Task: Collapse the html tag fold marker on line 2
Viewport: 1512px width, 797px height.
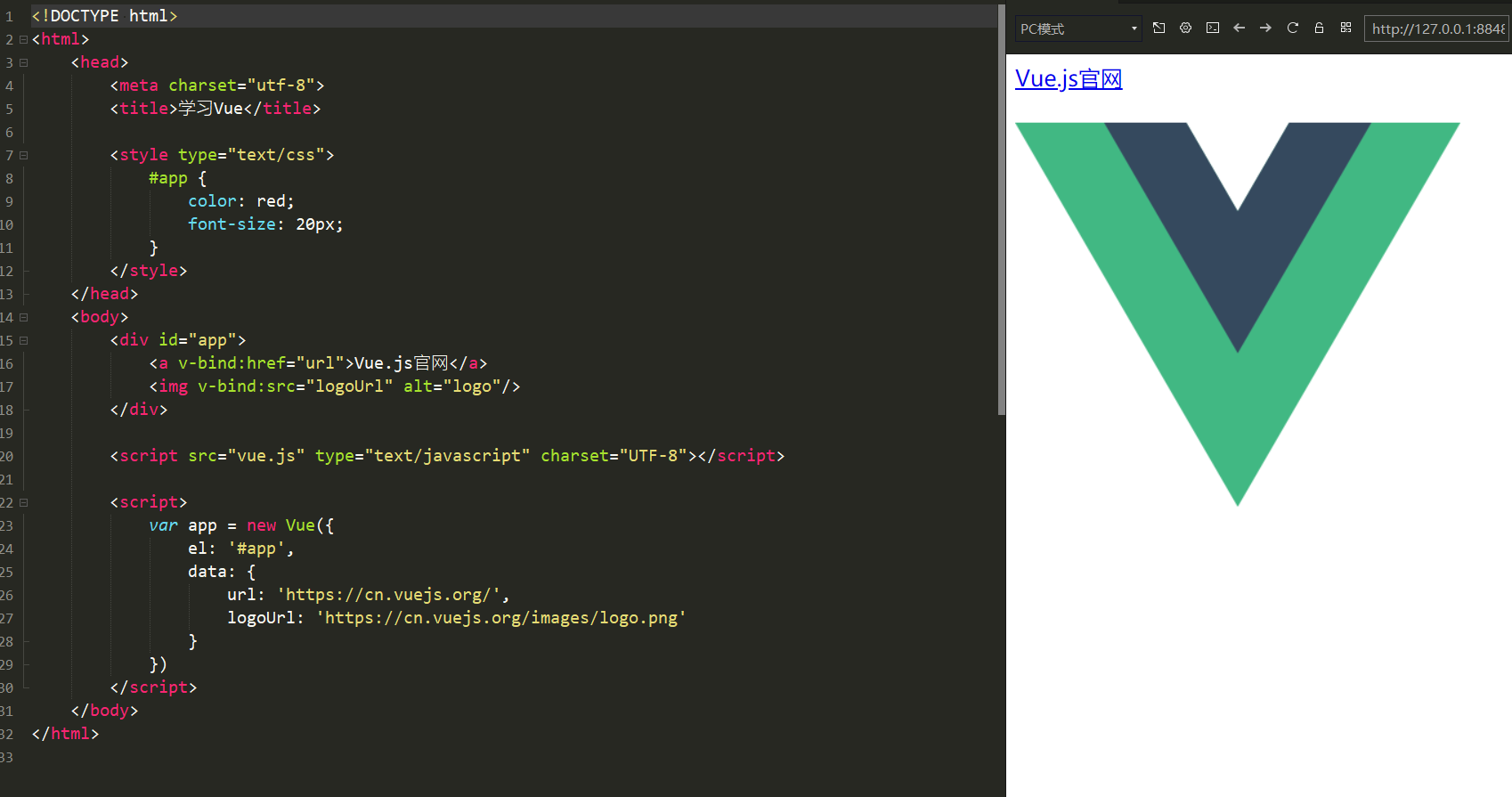Action: [x=23, y=39]
